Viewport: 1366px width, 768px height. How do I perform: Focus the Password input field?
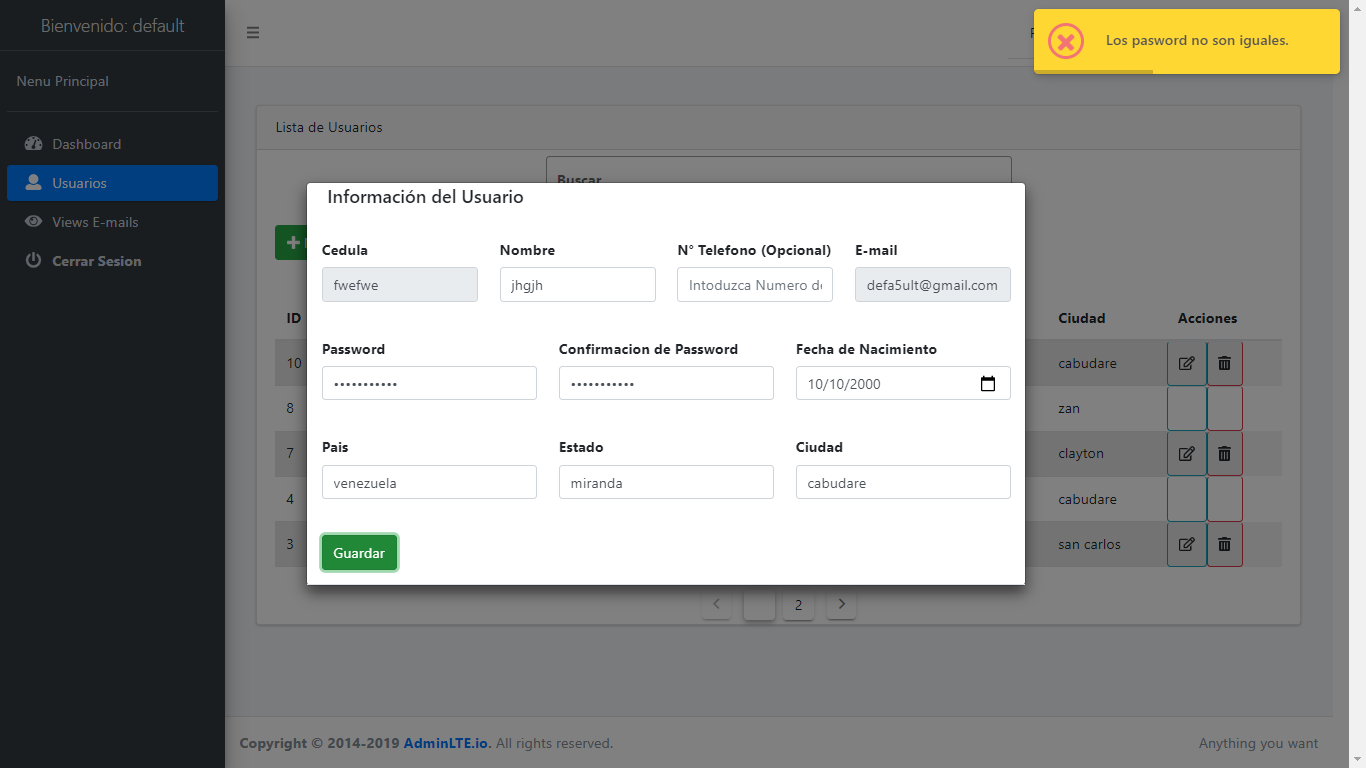pyautogui.click(x=429, y=383)
